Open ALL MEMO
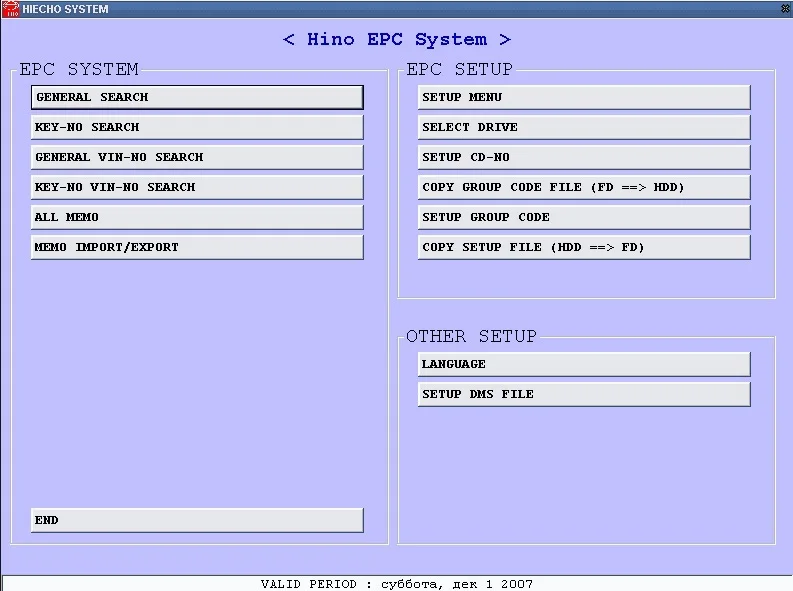 pos(197,217)
